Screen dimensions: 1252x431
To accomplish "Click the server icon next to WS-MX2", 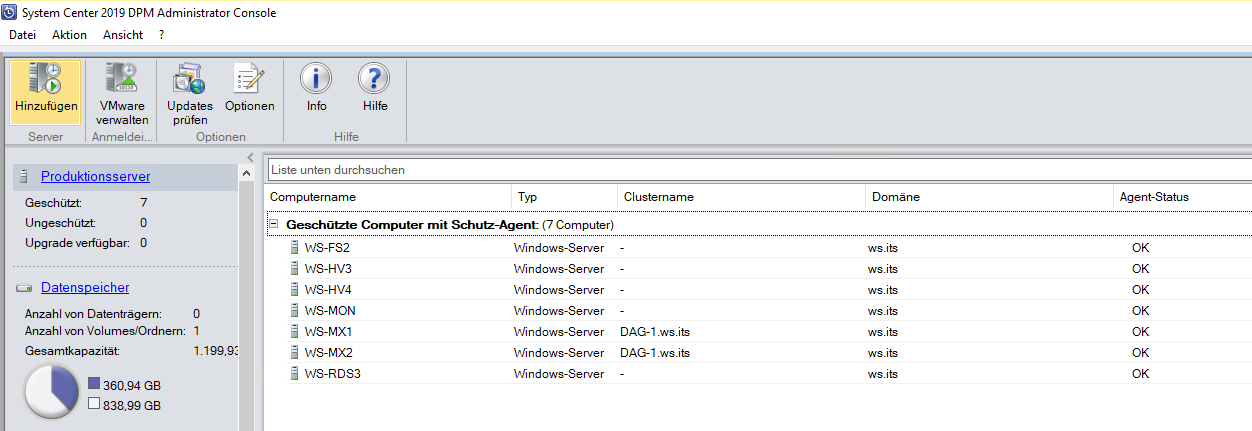I will 294,352.
